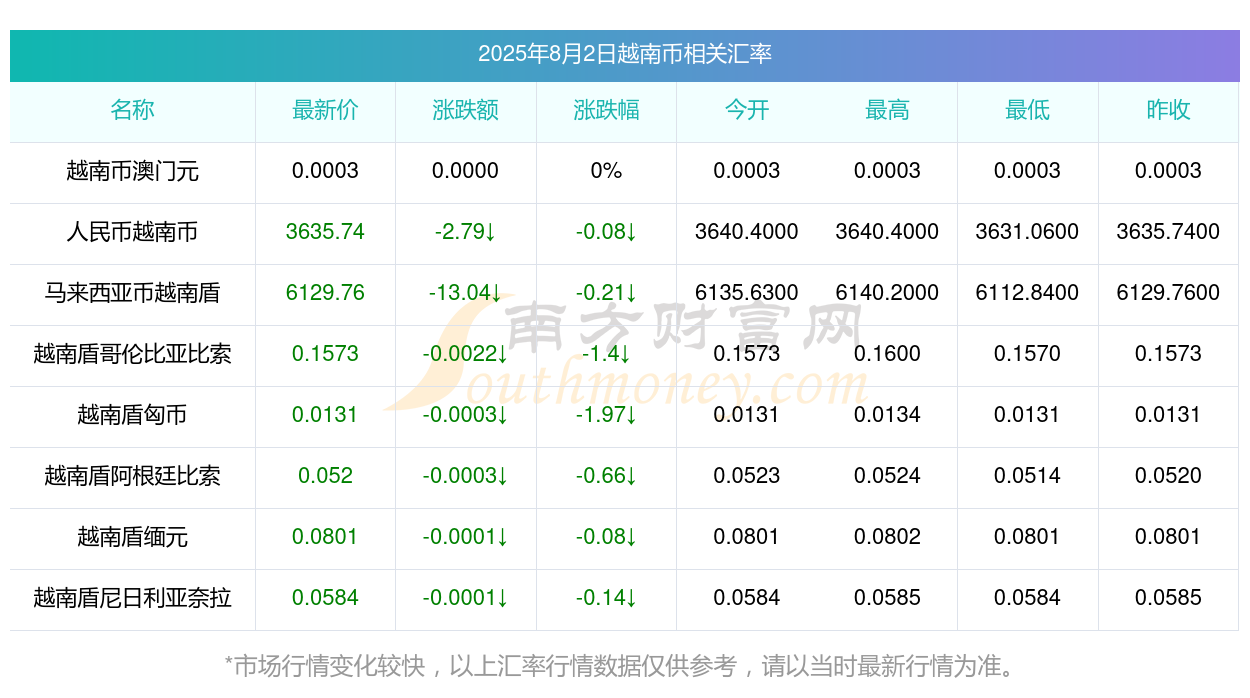Image resolution: width=1250 pixels, height=698 pixels.
Task: Click previous close 3635.7400
Action: tap(1168, 232)
